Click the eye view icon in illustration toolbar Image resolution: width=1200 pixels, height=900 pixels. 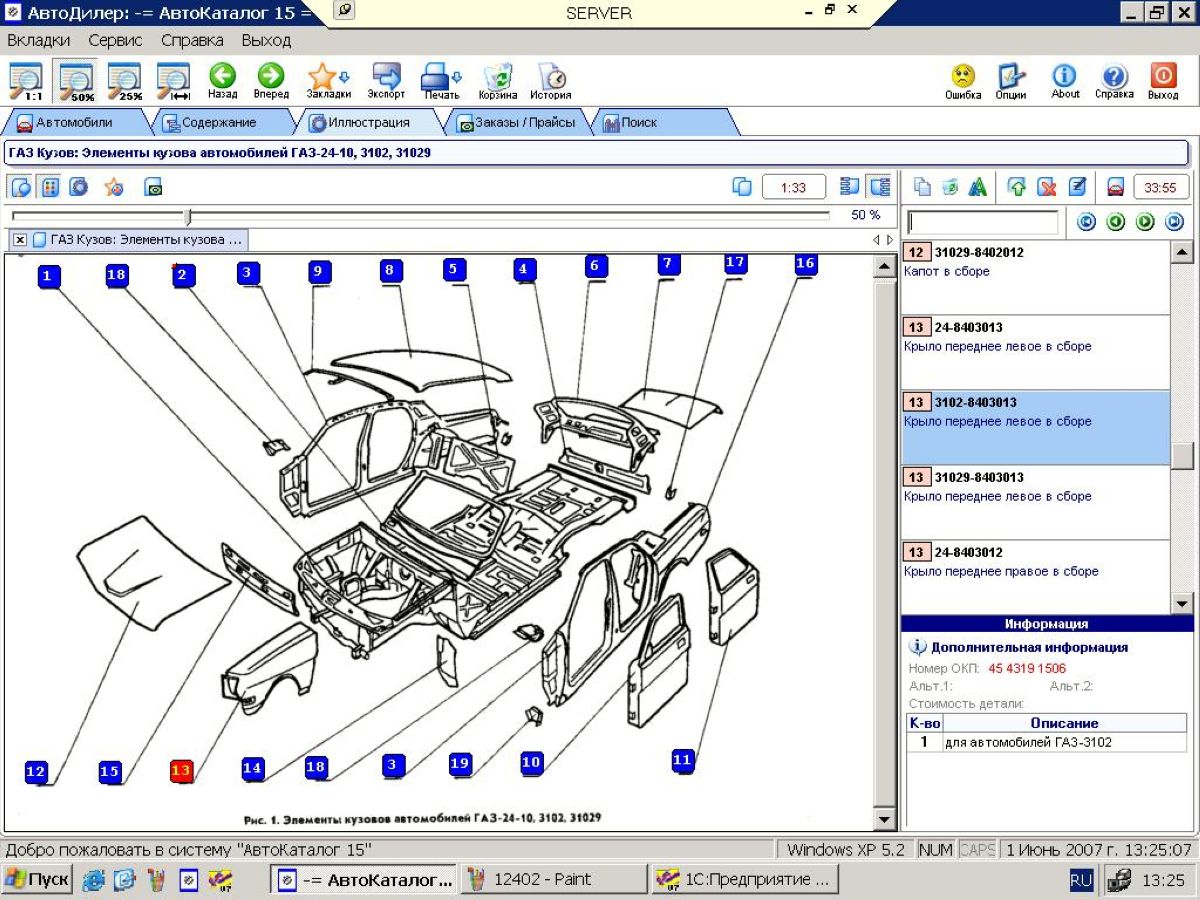click(x=153, y=187)
